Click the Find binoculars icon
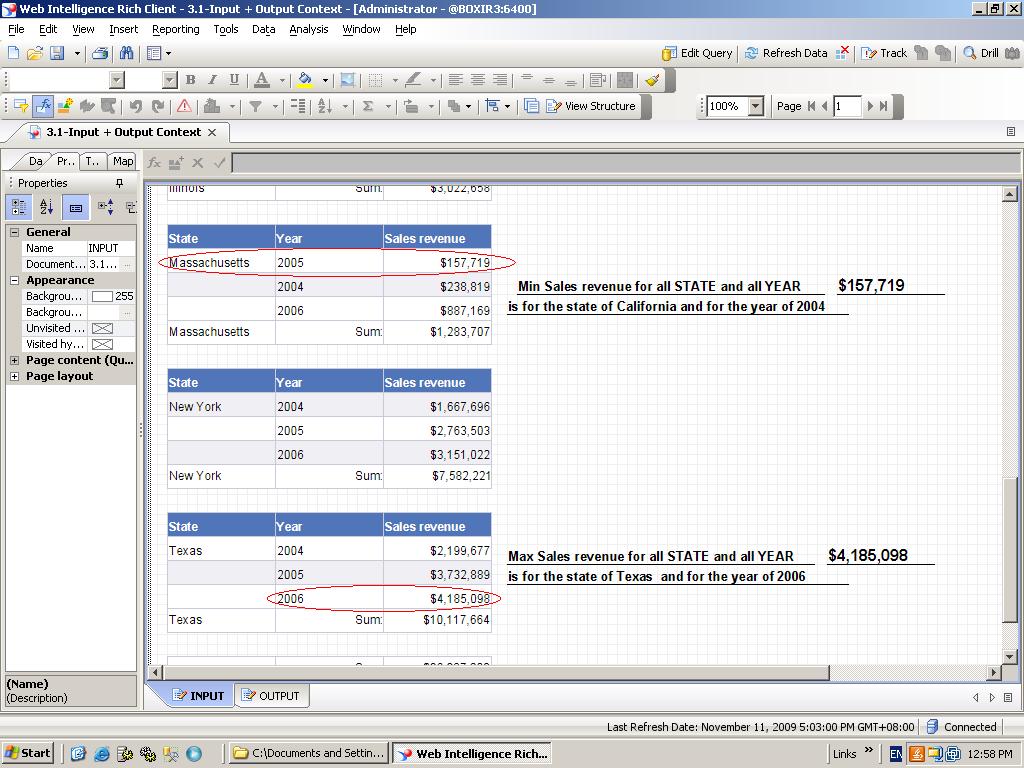Image resolution: width=1024 pixels, height=768 pixels. pos(124,52)
